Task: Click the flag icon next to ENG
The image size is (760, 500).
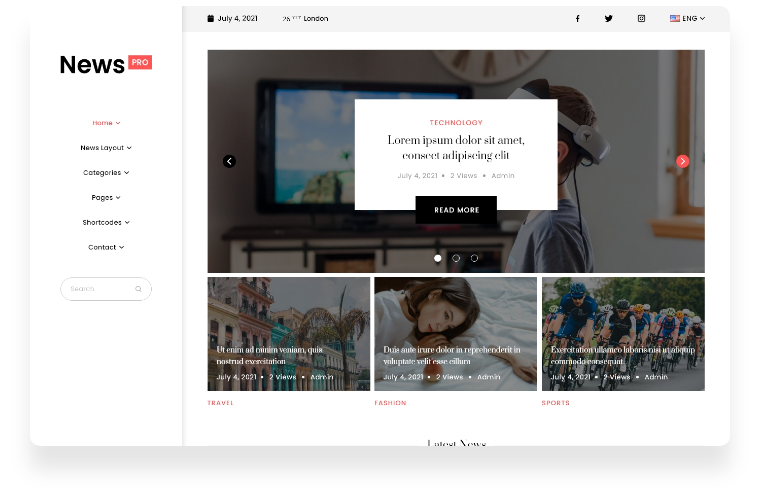Action: [x=675, y=18]
